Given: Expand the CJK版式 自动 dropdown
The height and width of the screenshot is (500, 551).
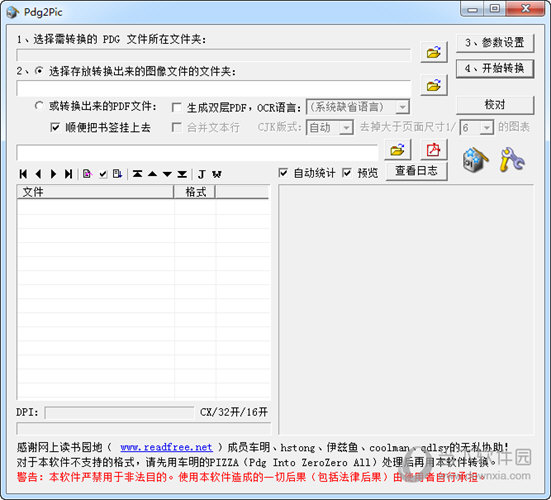Looking at the screenshot, I should 346,127.
